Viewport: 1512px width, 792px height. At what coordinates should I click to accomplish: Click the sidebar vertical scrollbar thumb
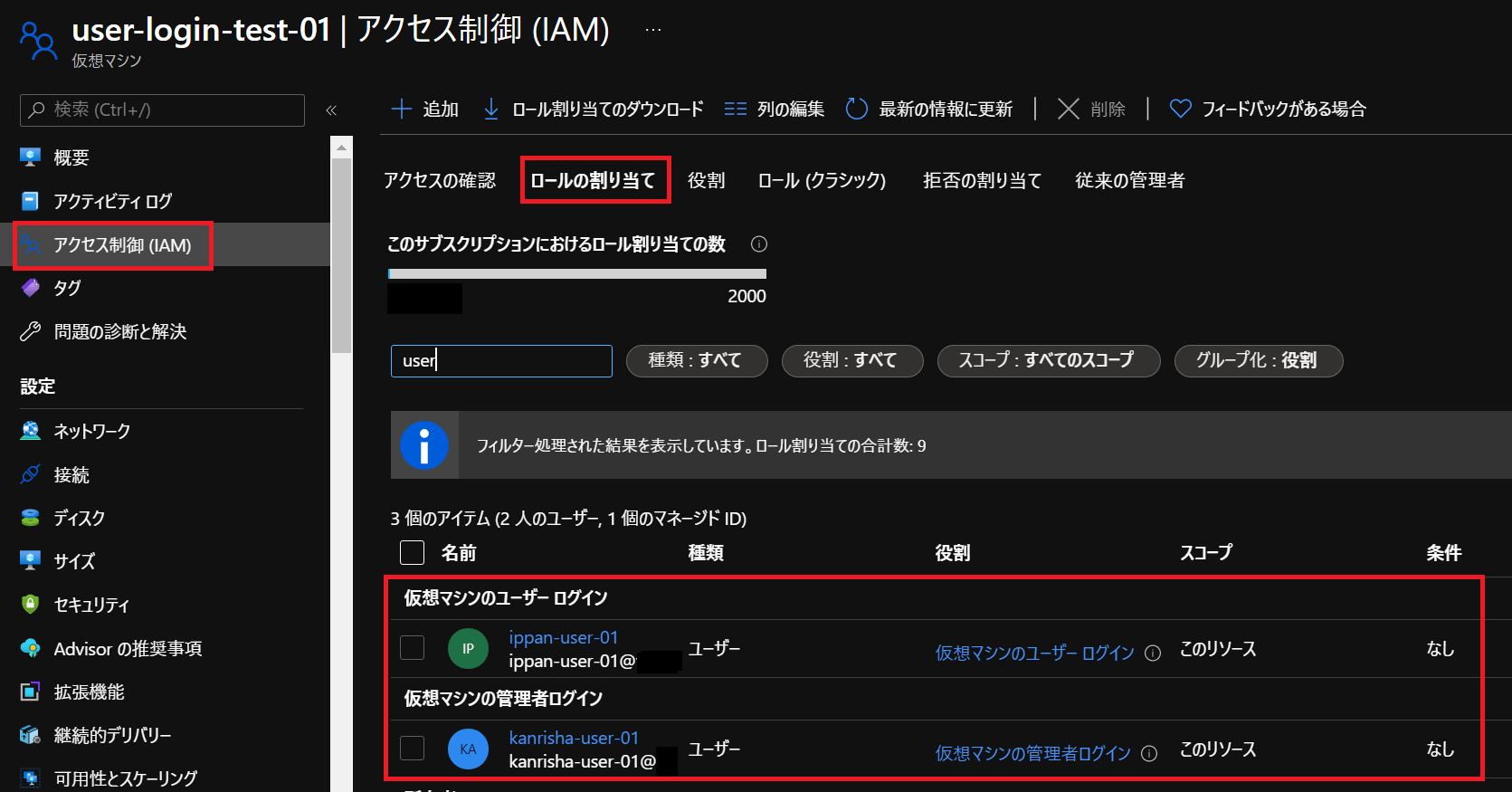341,255
